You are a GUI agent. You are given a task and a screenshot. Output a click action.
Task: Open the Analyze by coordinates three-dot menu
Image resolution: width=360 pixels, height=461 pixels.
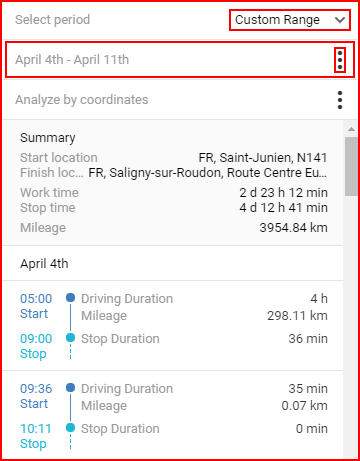[340, 100]
